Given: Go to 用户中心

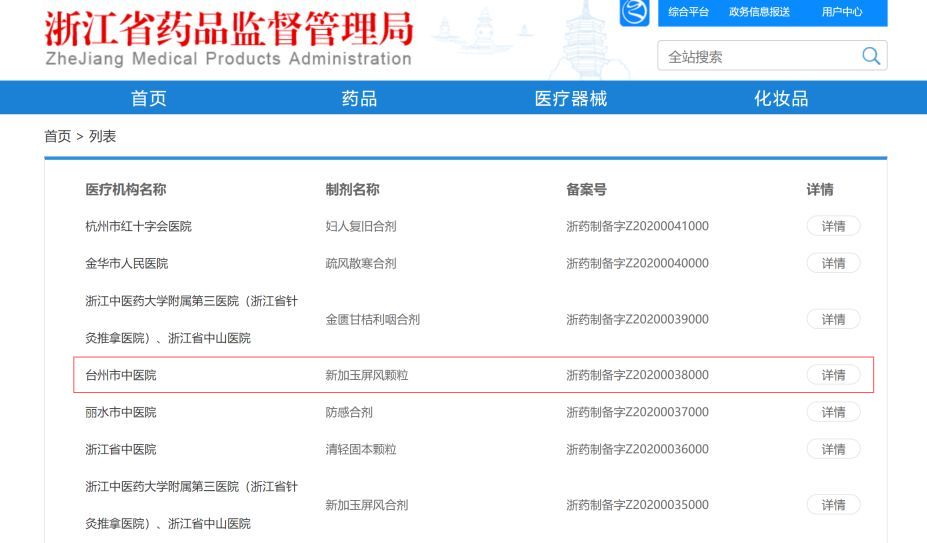Looking at the screenshot, I should pyautogui.click(x=841, y=12).
